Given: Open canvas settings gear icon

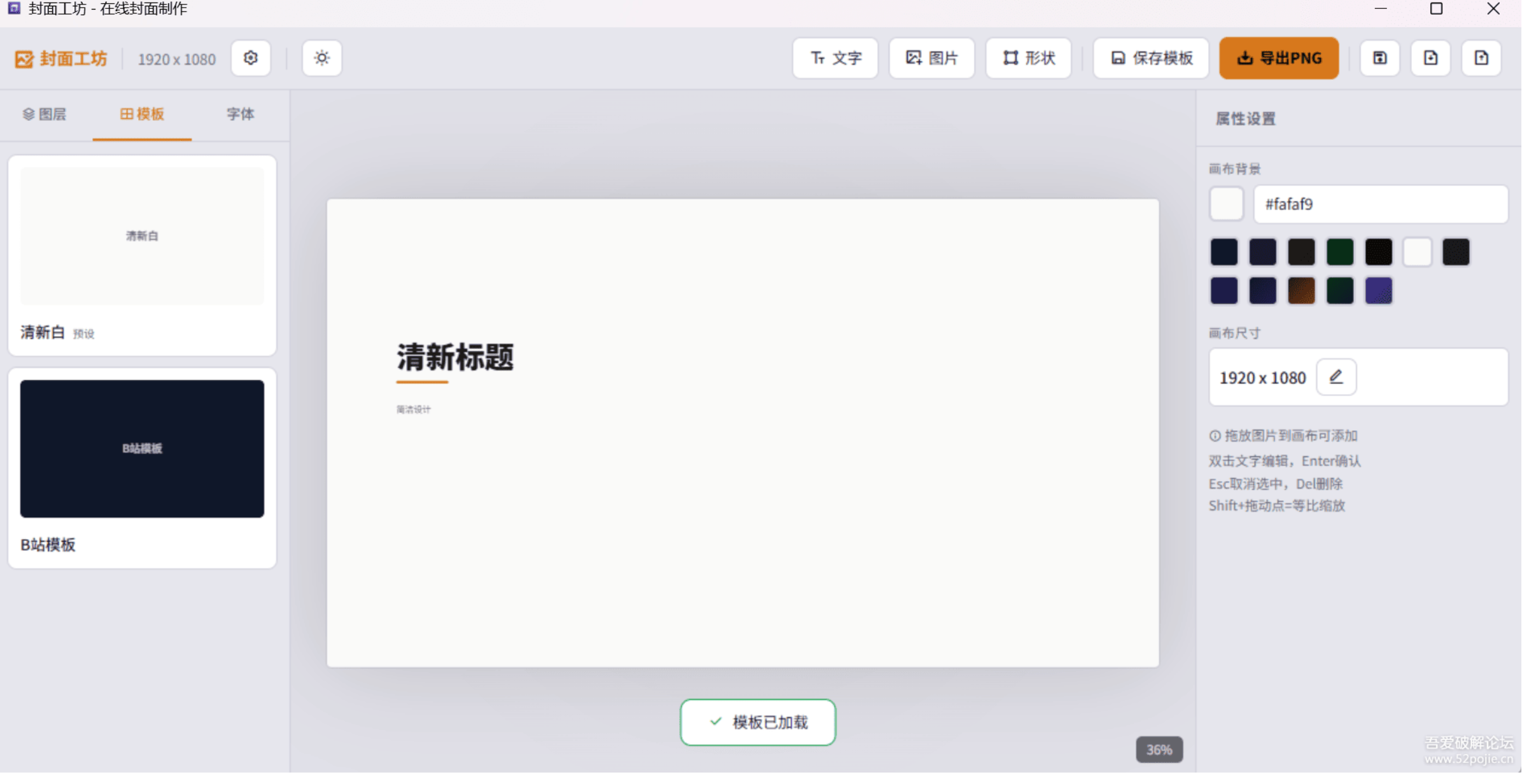Looking at the screenshot, I should [x=251, y=59].
